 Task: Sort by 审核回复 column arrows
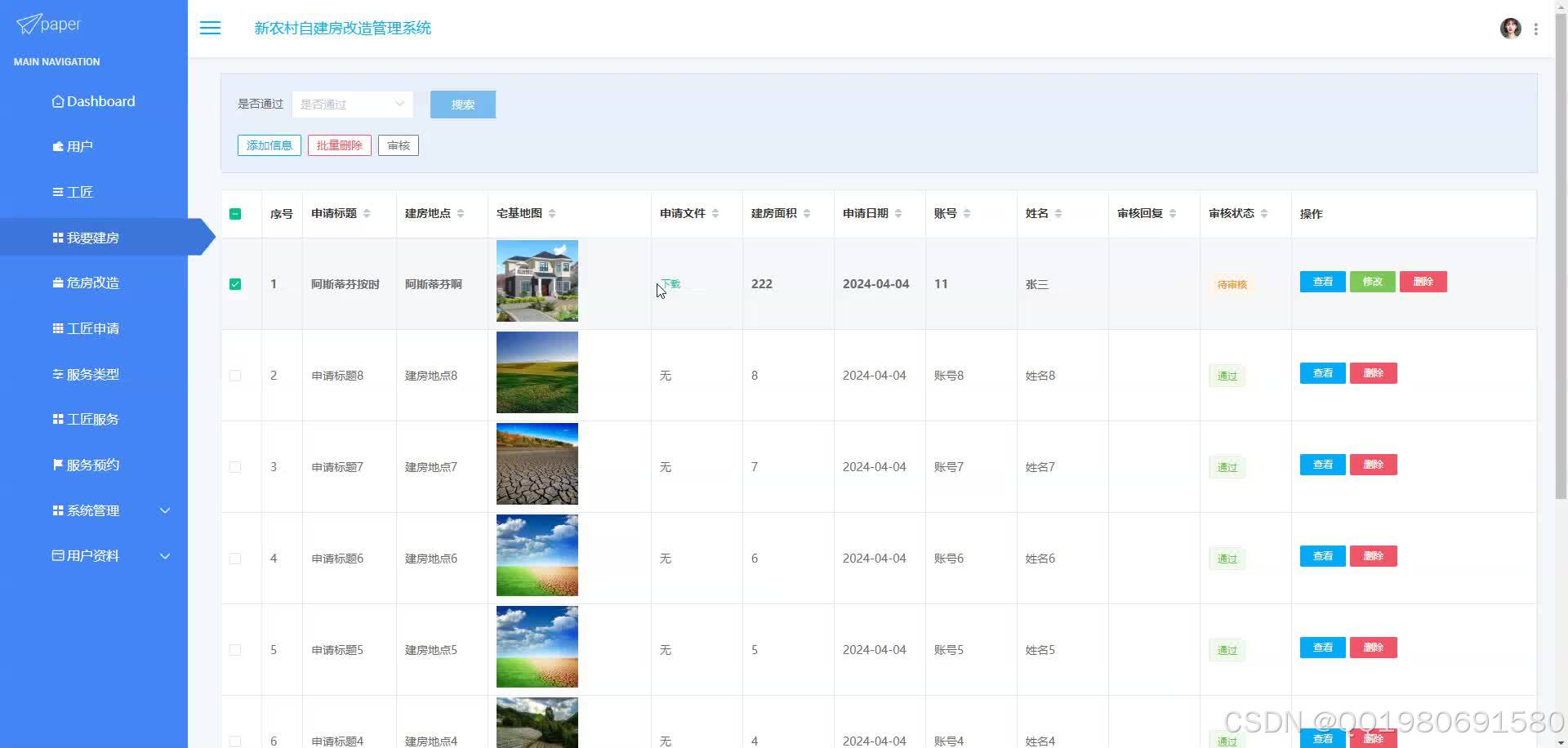coord(1173,213)
